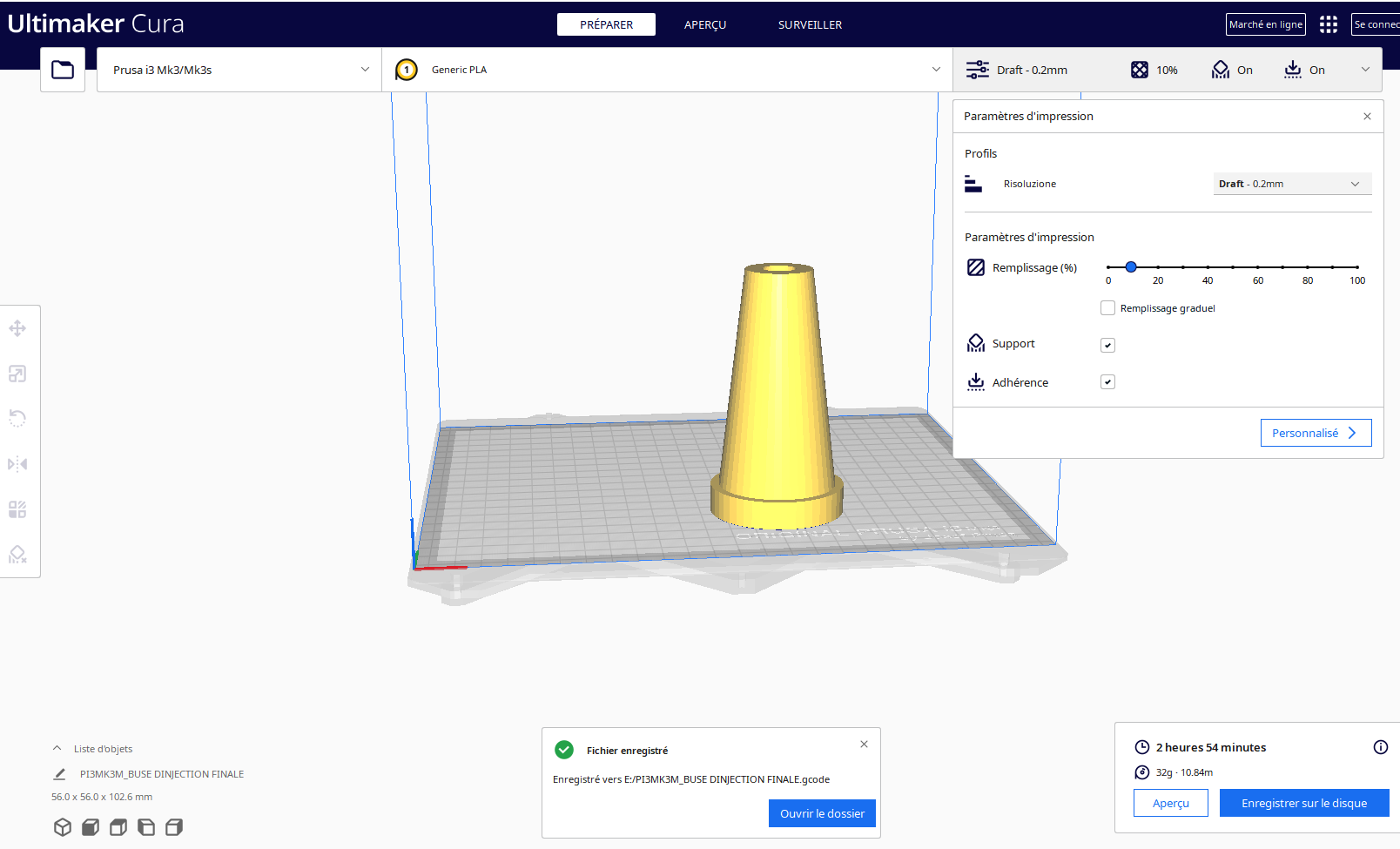1400x849 pixels.
Task: Click the print time info icon
Action: [x=1380, y=747]
